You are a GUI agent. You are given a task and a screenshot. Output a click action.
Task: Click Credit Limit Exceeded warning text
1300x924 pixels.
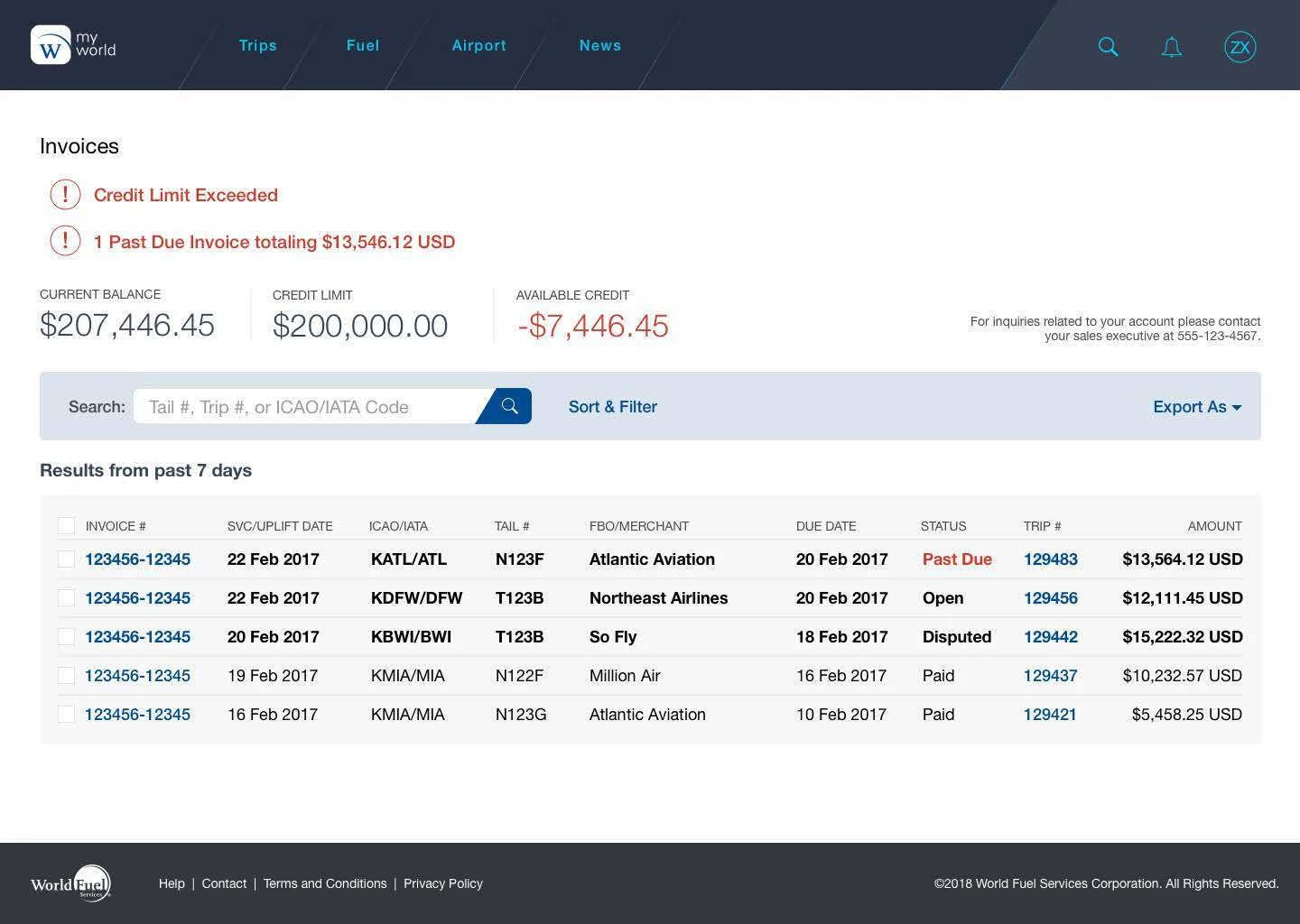point(186,195)
